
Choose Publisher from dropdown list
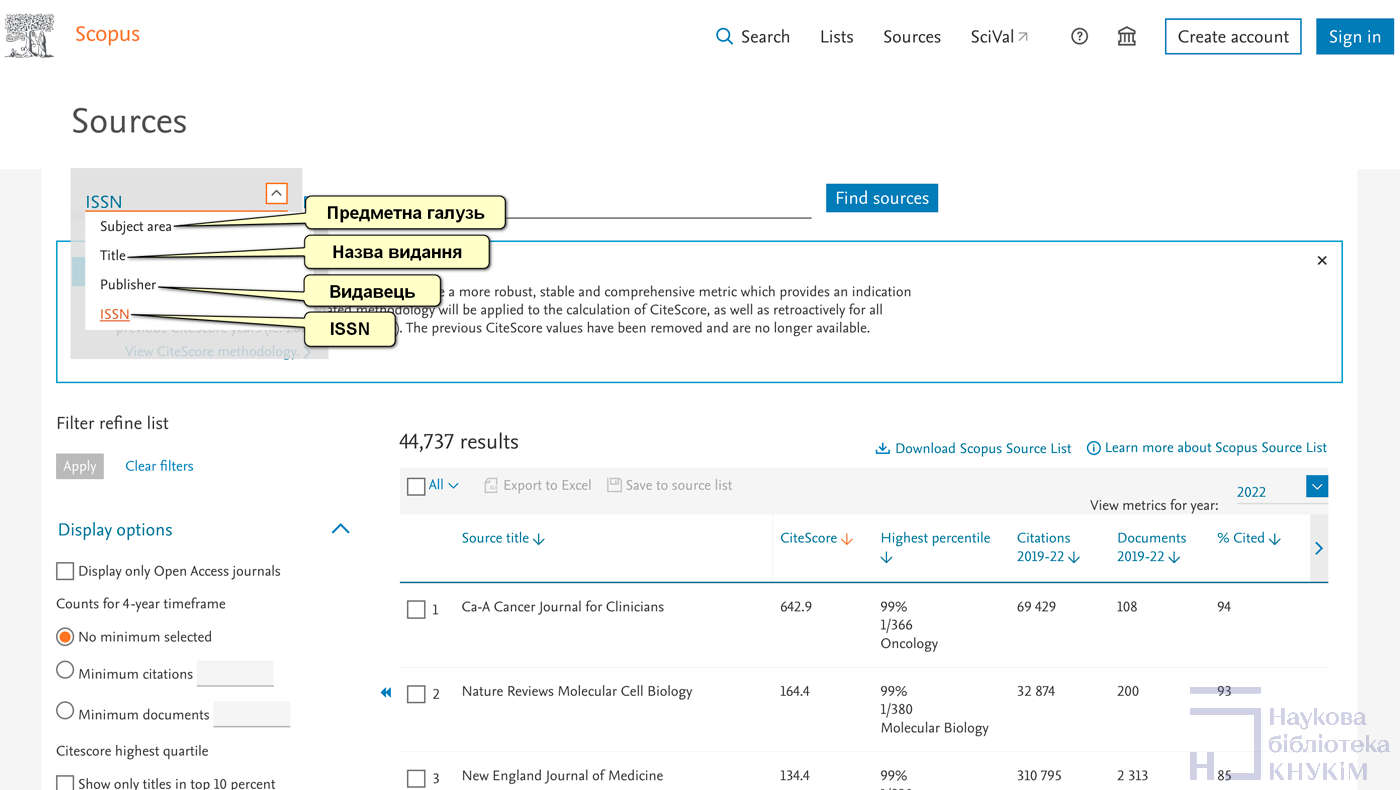pos(128,285)
